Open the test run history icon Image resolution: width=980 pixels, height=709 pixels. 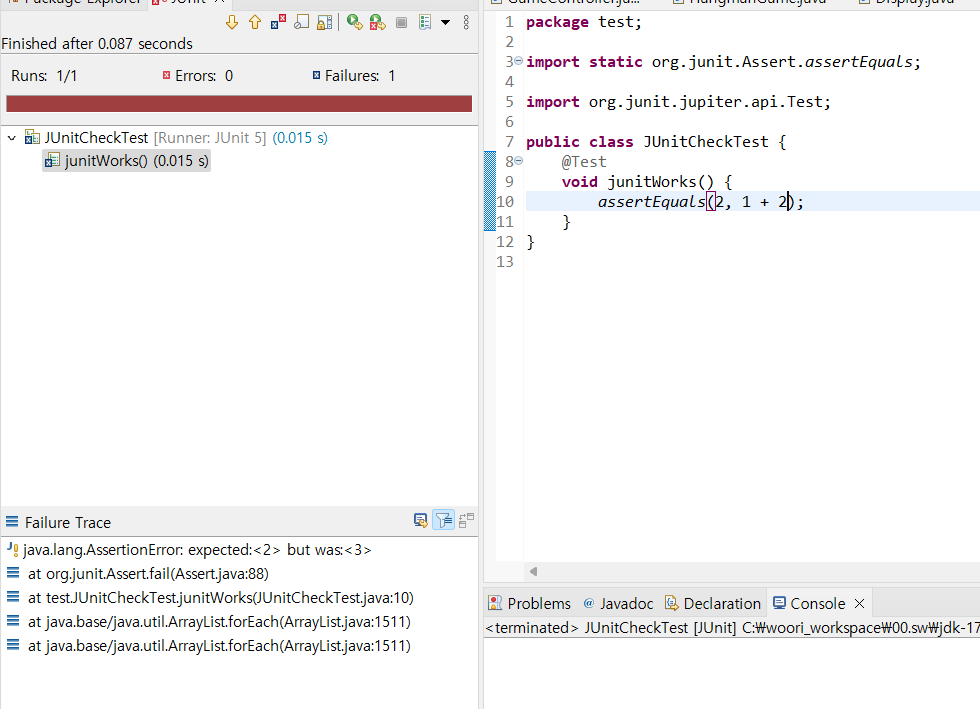(x=425, y=23)
